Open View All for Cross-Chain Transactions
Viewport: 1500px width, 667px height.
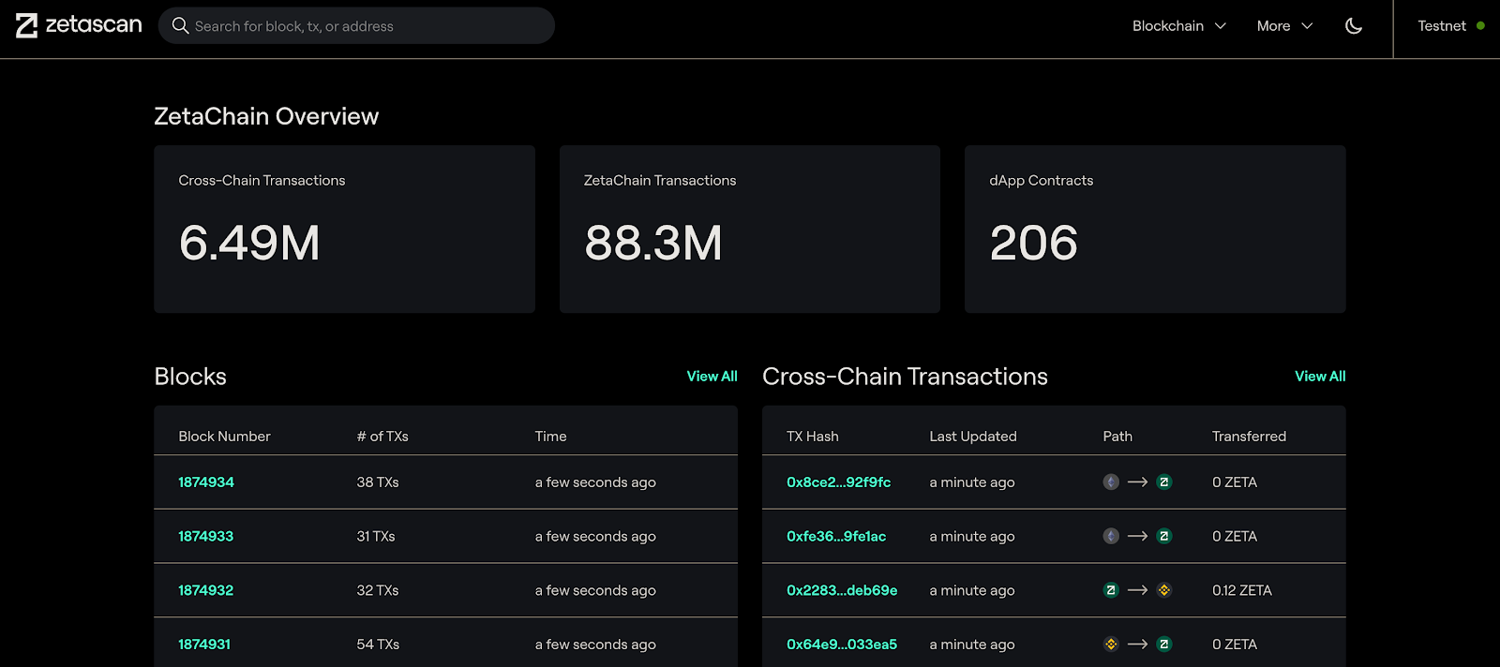pyautogui.click(x=1320, y=376)
